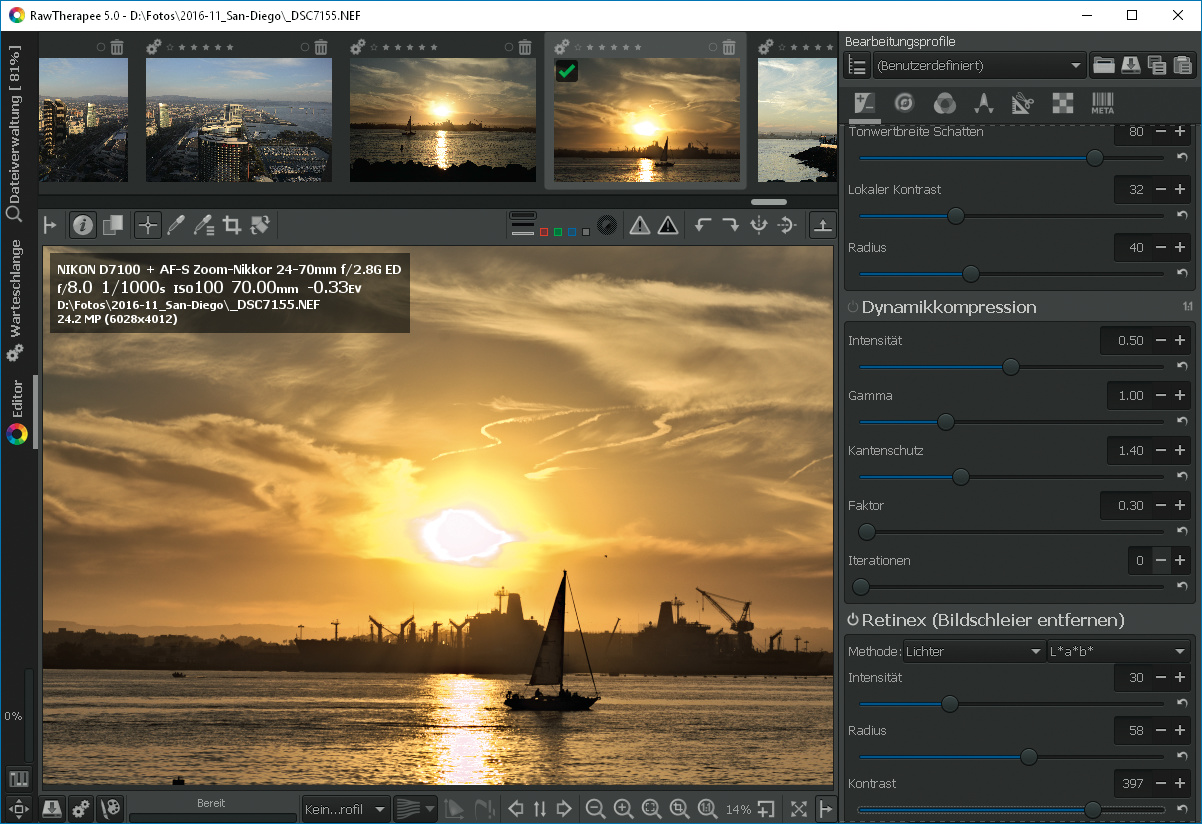Flip the image horizontally
The width and height of the screenshot is (1202, 824).
coord(758,226)
